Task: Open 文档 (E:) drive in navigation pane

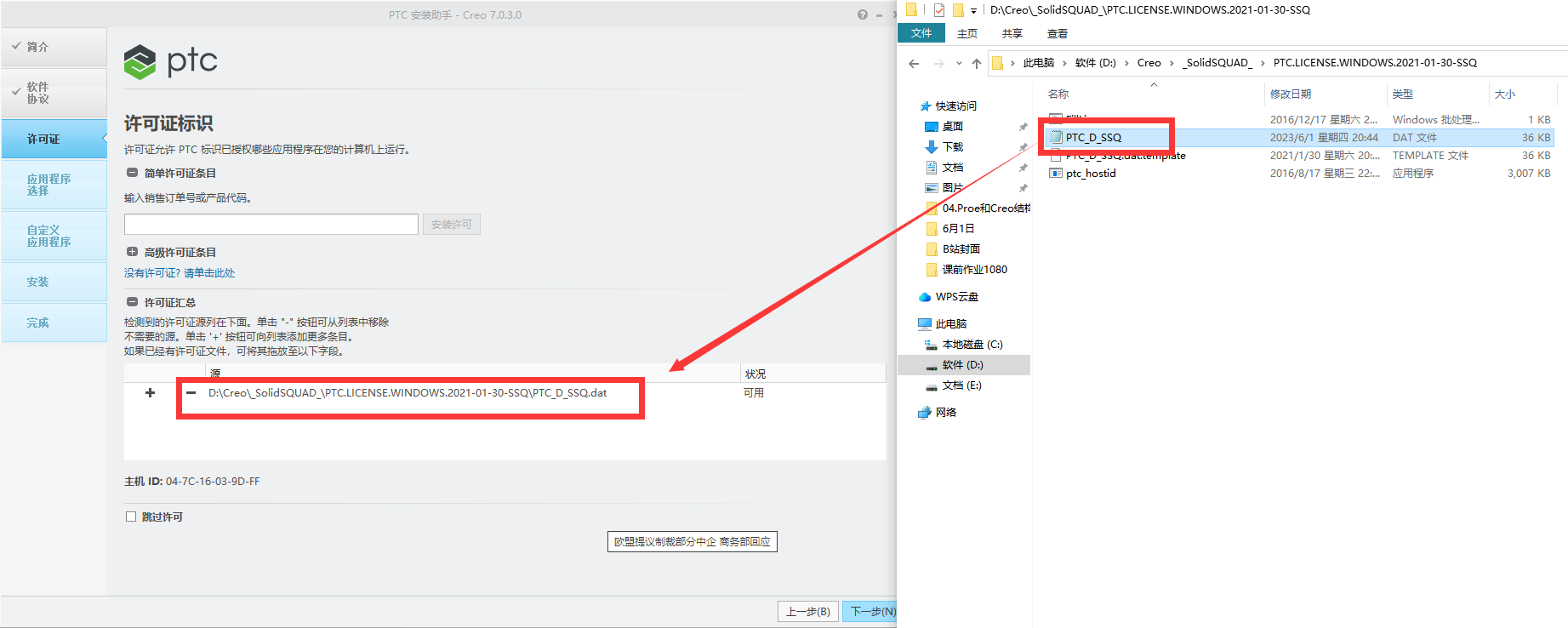Action: click(x=961, y=385)
